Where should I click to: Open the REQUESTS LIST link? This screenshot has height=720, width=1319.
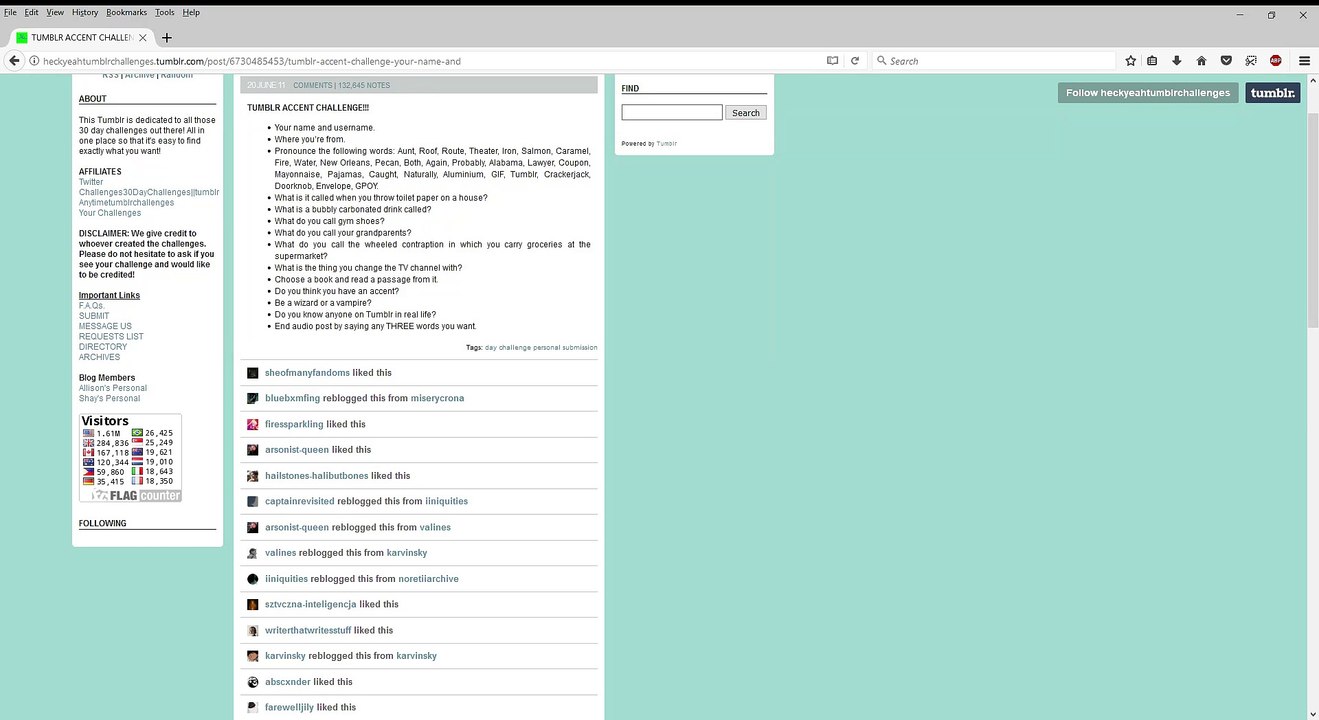(x=111, y=337)
